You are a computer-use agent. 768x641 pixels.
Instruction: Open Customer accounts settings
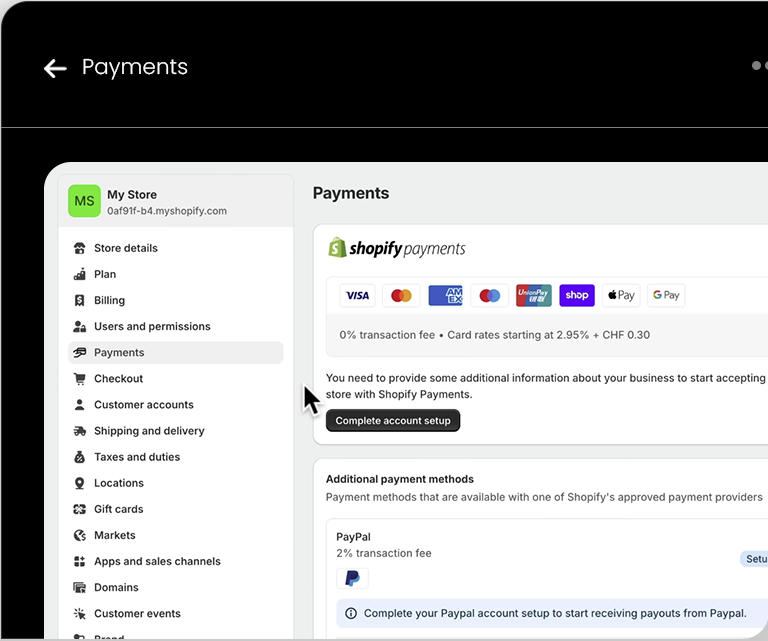[175, 404]
